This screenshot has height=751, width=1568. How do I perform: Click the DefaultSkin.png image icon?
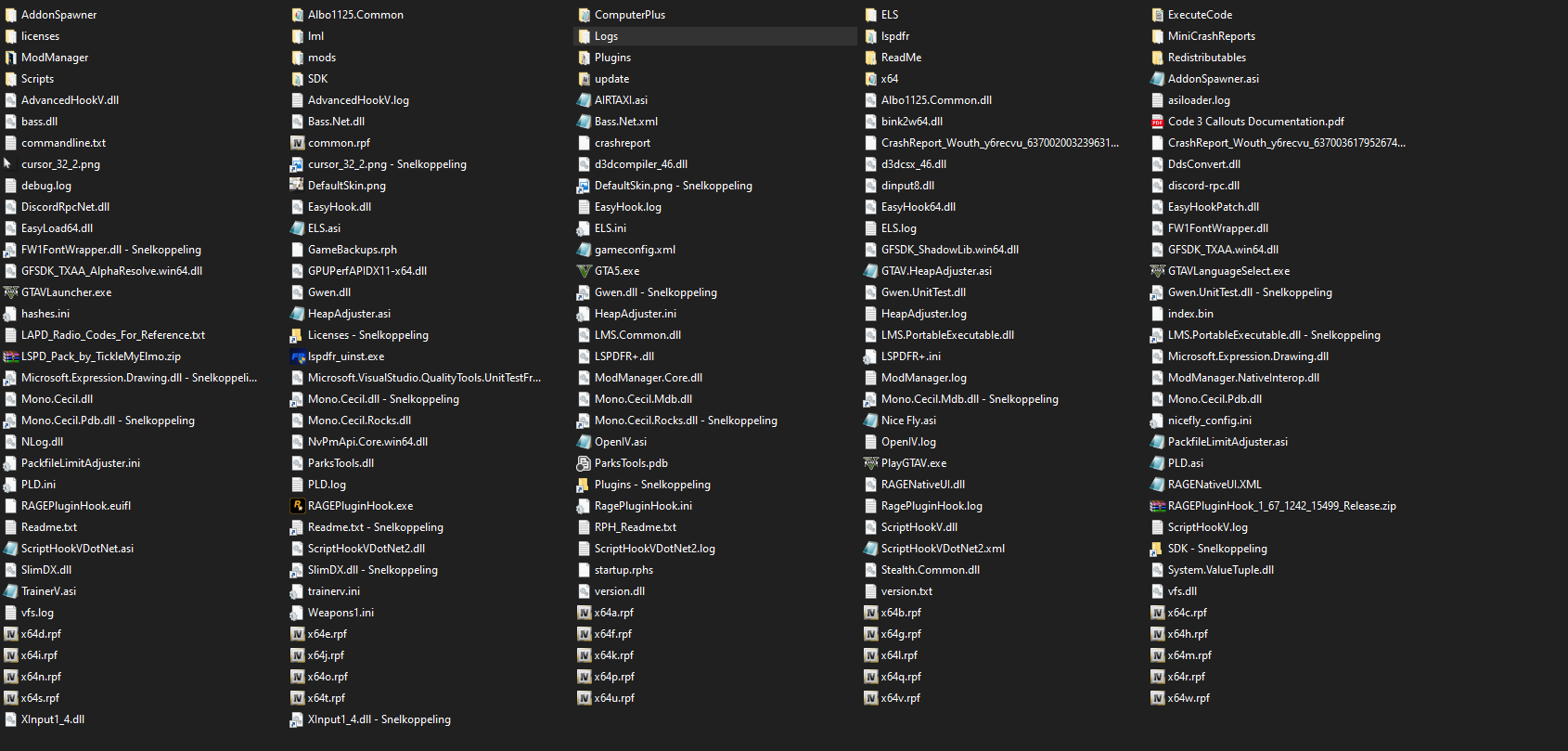(297, 186)
